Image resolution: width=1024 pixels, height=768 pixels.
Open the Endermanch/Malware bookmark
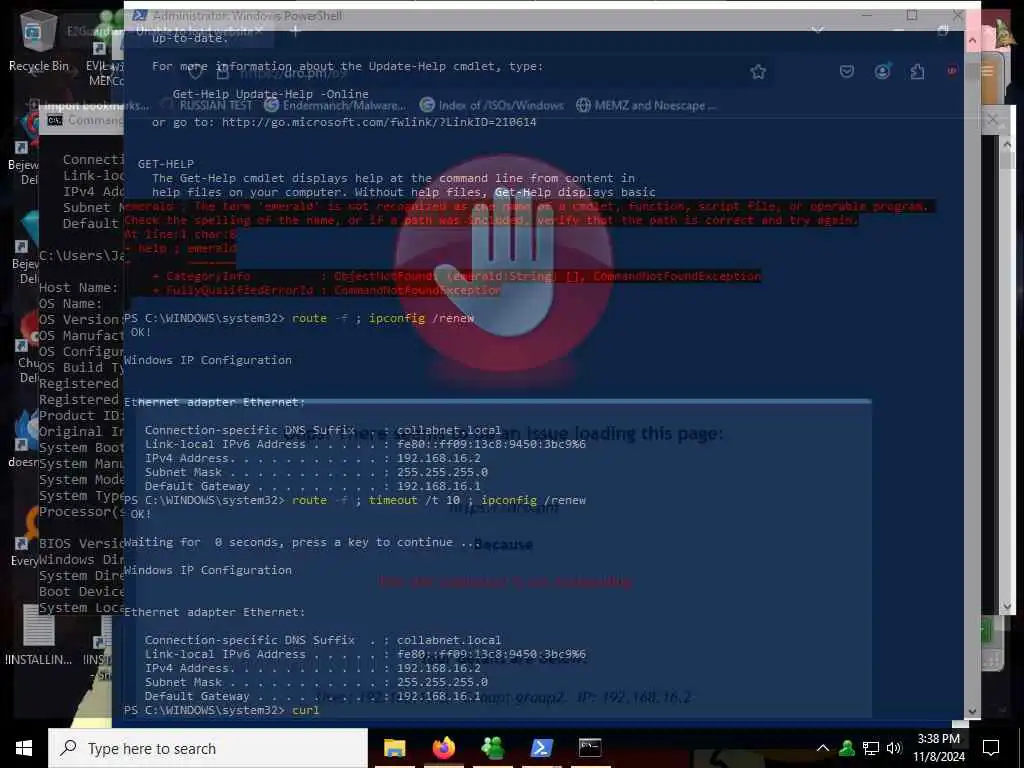(335, 105)
